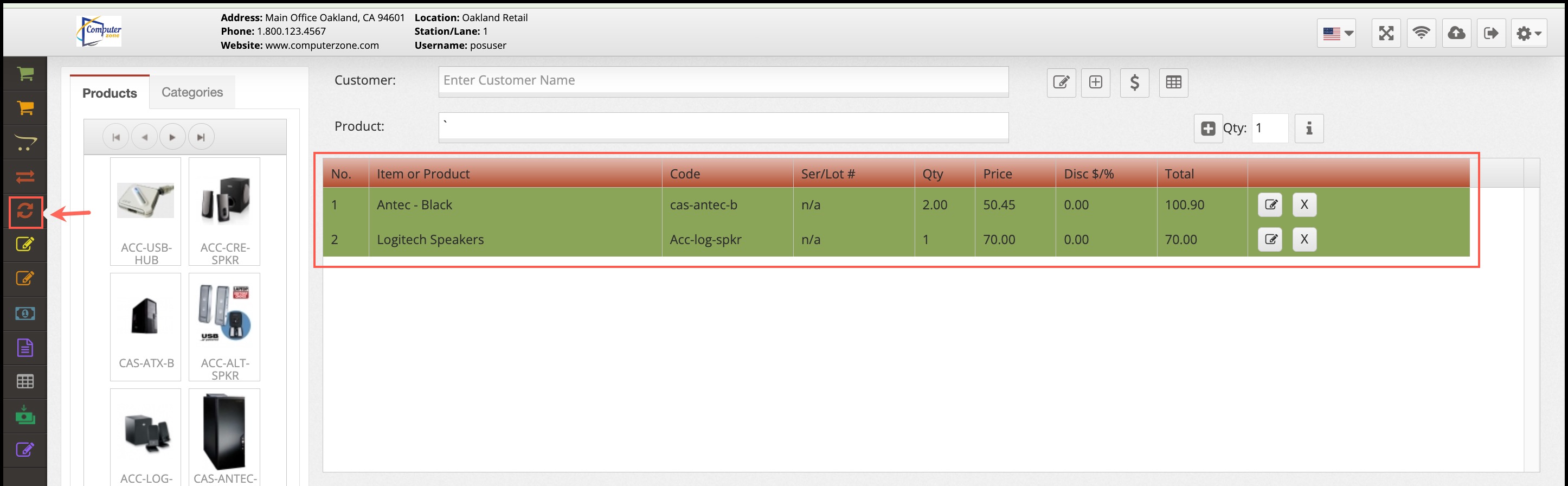This screenshot has width=1568, height=486.
Task: Click the add customer plus-box icon
Action: [x=1096, y=82]
